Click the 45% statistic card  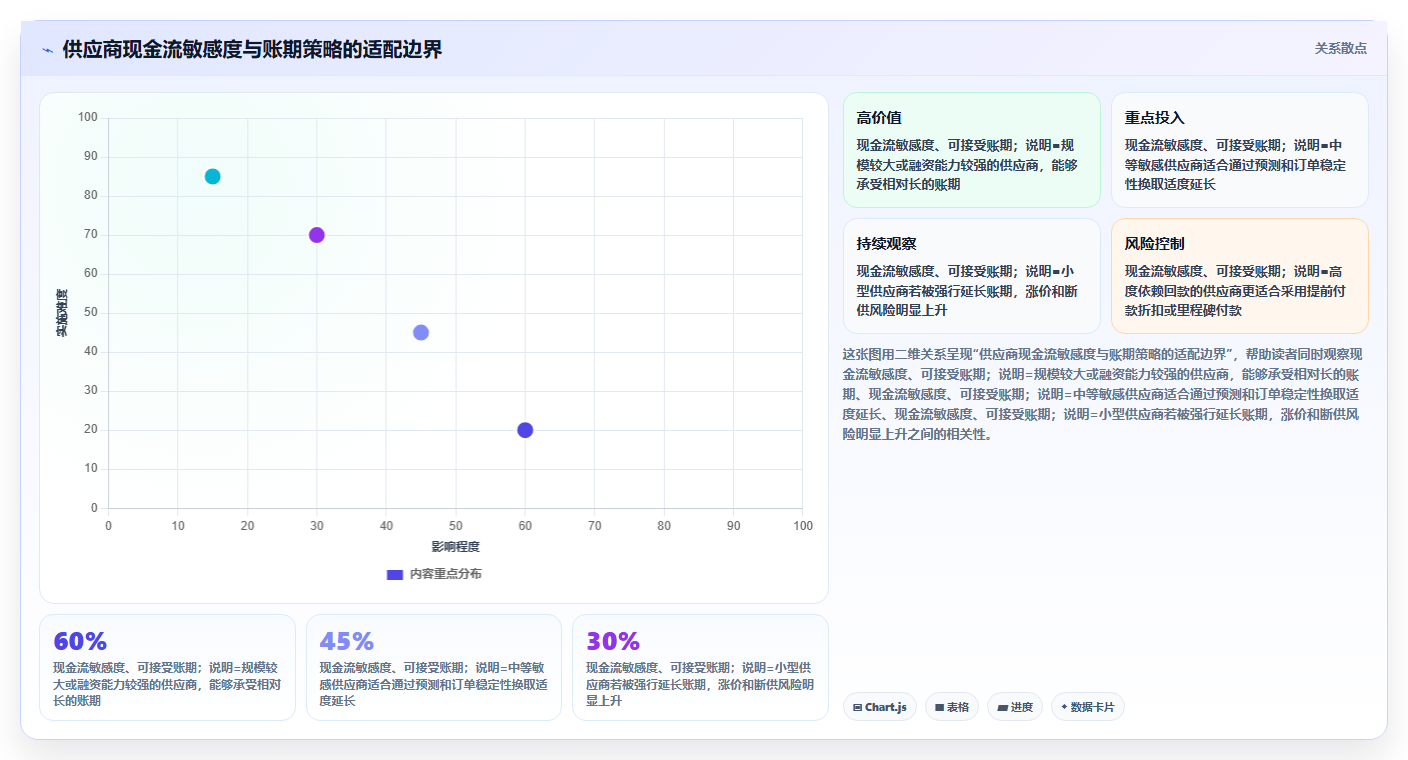point(434,667)
